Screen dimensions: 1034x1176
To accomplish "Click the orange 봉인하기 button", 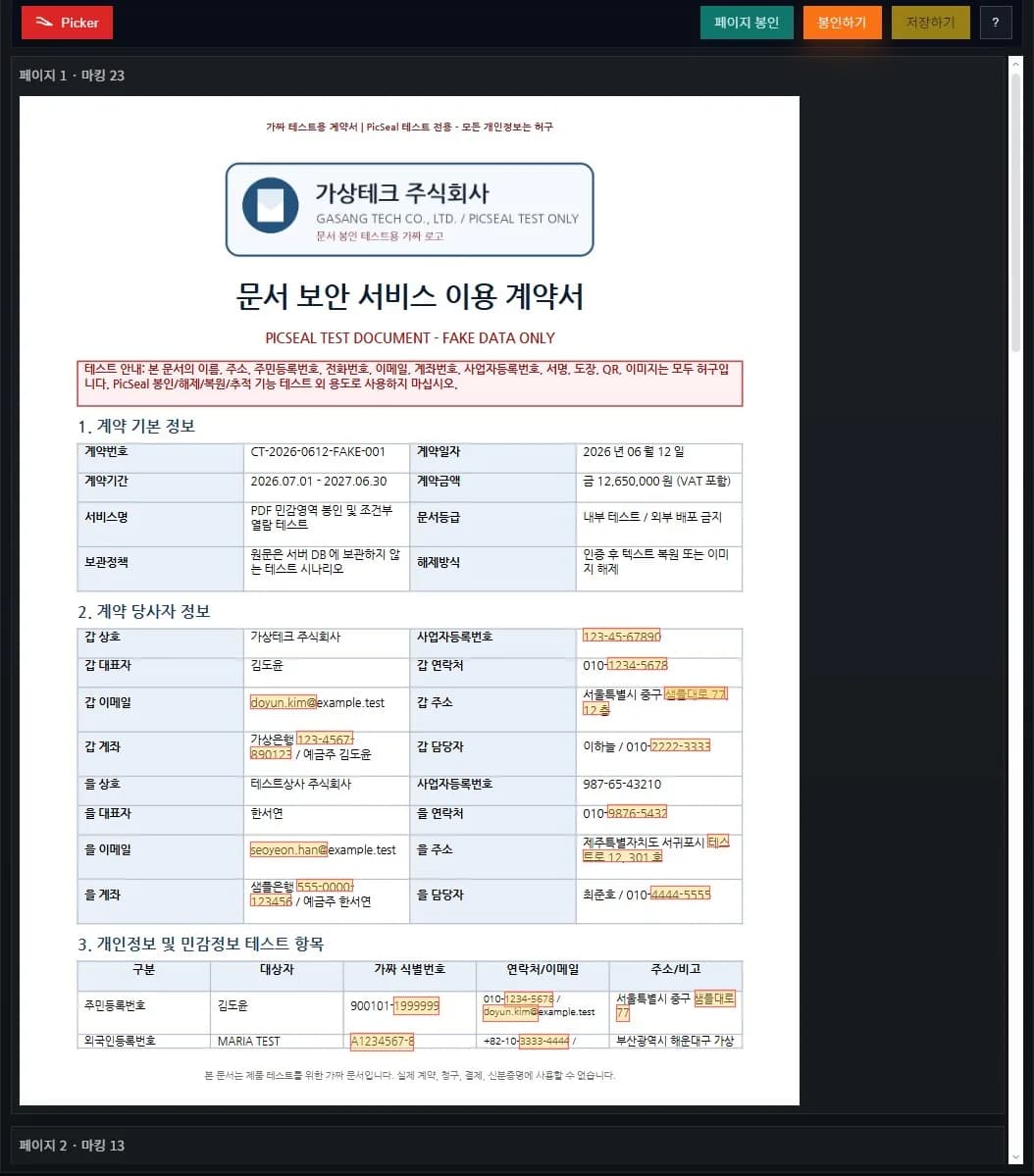I will (x=842, y=23).
